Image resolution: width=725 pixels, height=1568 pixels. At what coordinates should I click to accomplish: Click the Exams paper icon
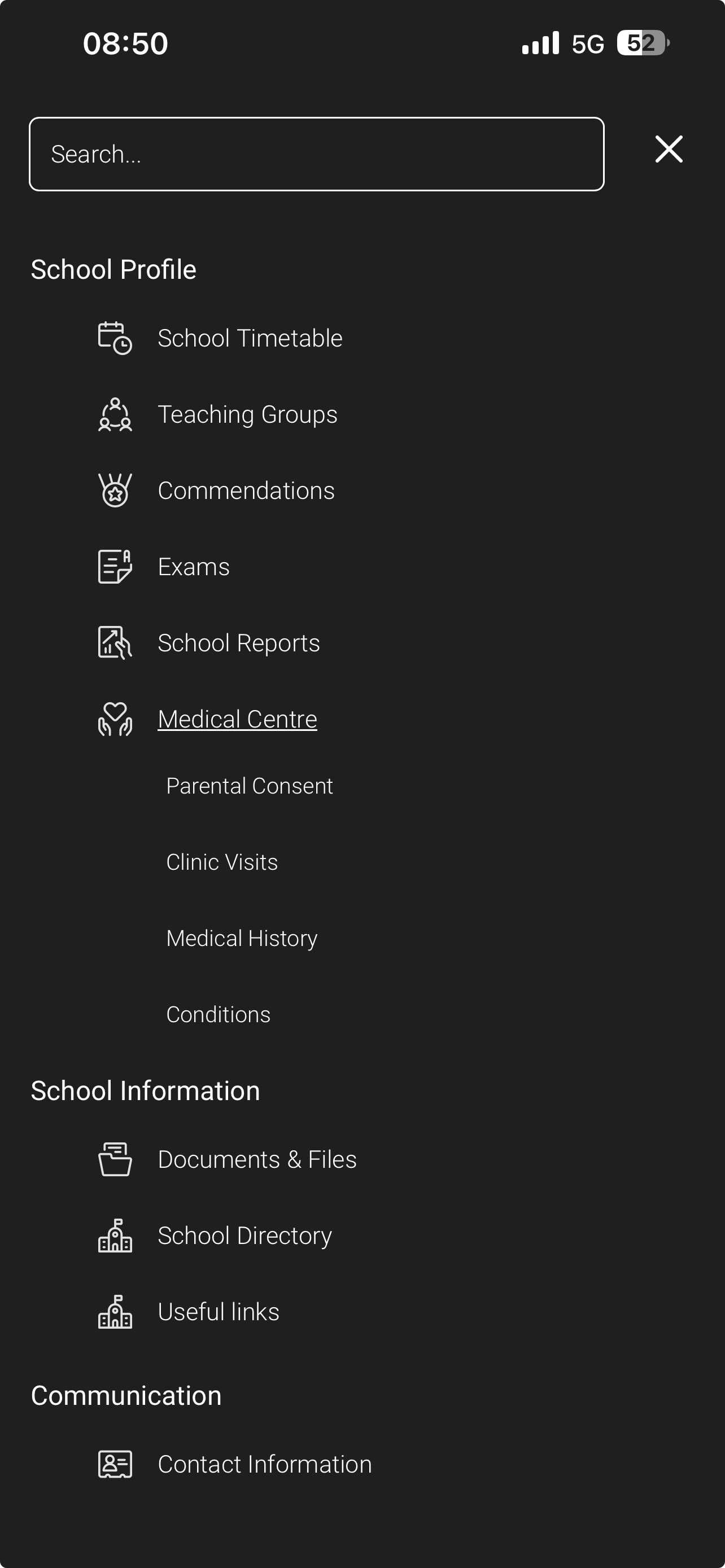pos(115,567)
